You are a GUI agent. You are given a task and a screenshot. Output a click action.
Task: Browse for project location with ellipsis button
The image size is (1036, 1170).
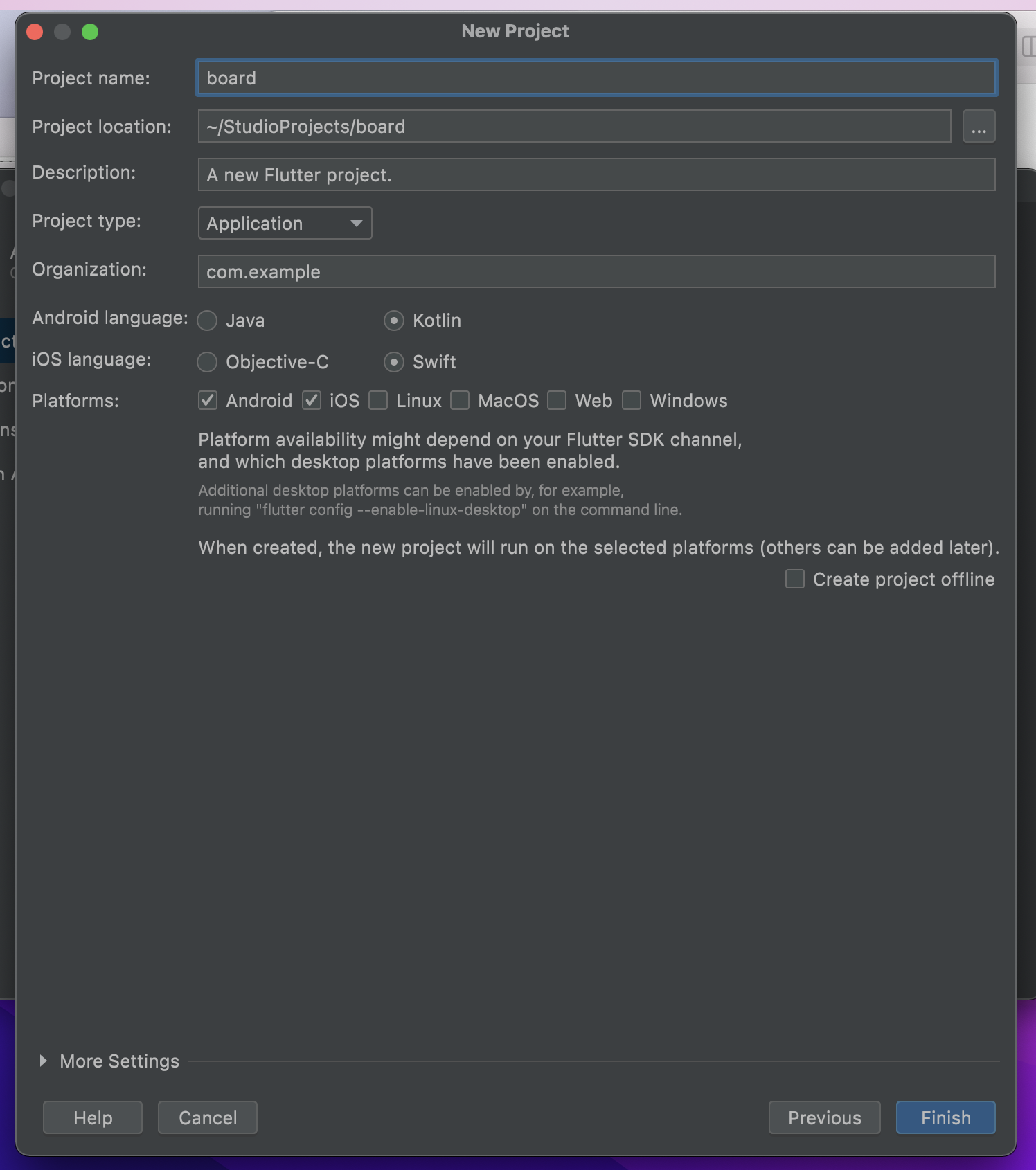pyautogui.click(x=979, y=127)
